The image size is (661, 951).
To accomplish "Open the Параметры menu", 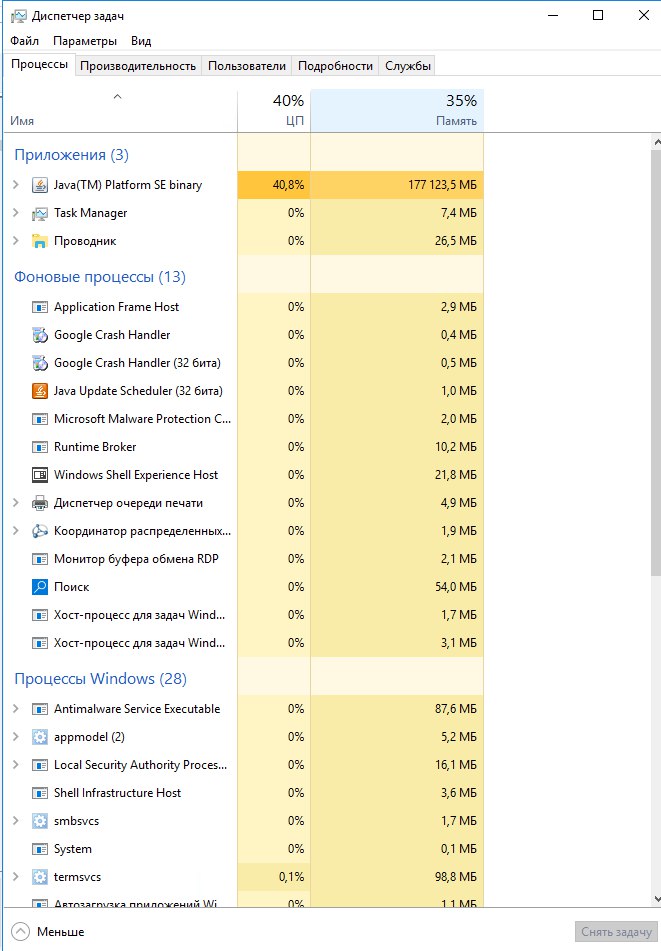I will tap(85, 41).
